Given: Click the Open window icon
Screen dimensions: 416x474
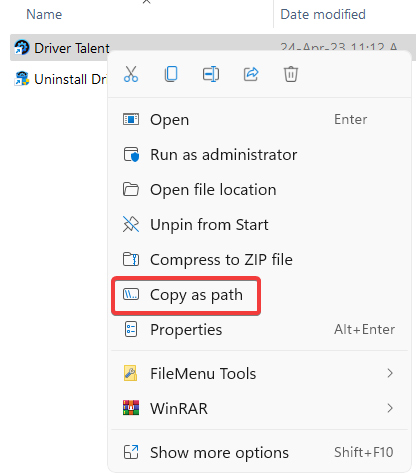Looking at the screenshot, I should 131,119.
